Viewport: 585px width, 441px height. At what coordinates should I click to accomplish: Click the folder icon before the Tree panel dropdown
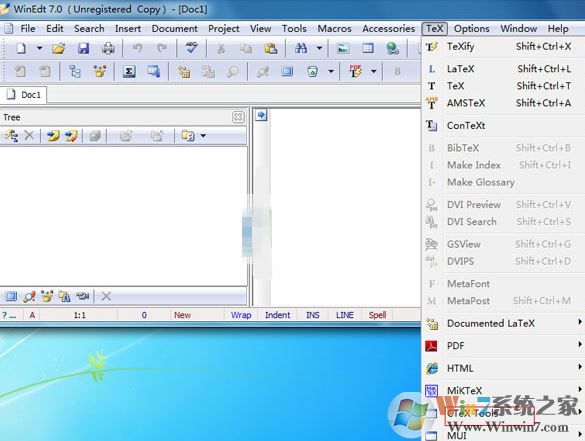188,136
